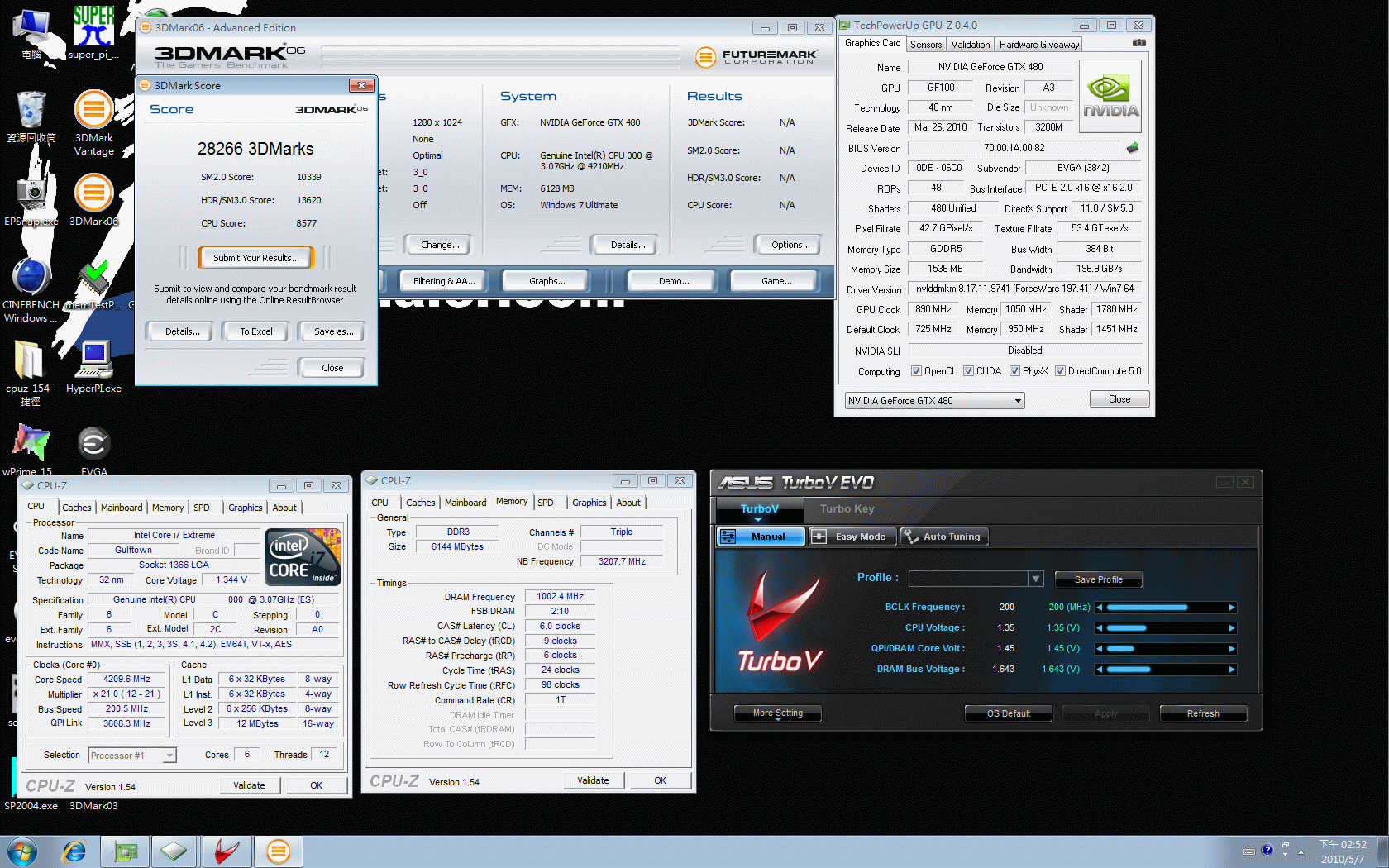Open the wPrime desktop icon

30,449
